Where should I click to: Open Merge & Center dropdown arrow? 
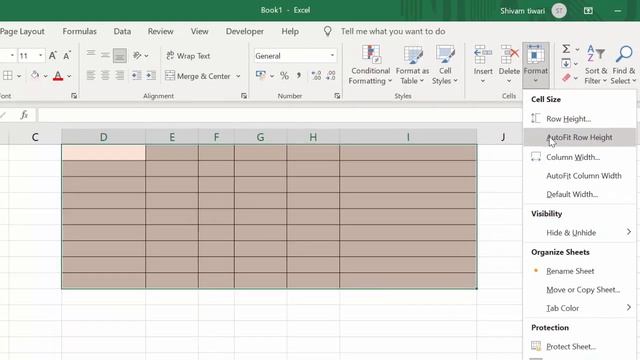pos(238,76)
